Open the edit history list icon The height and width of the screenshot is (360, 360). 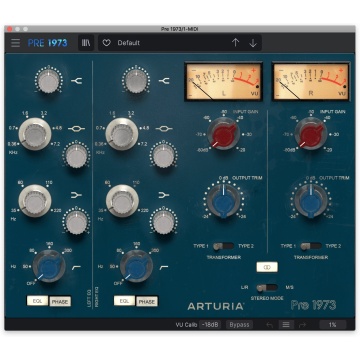pos(286,325)
